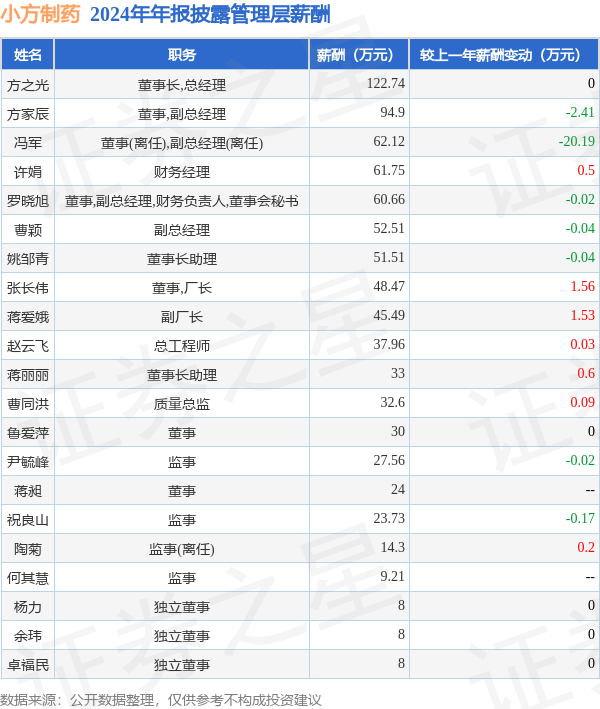Click the 职务 column header
This screenshot has width=600, height=709.
pyautogui.click(x=182, y=55)
